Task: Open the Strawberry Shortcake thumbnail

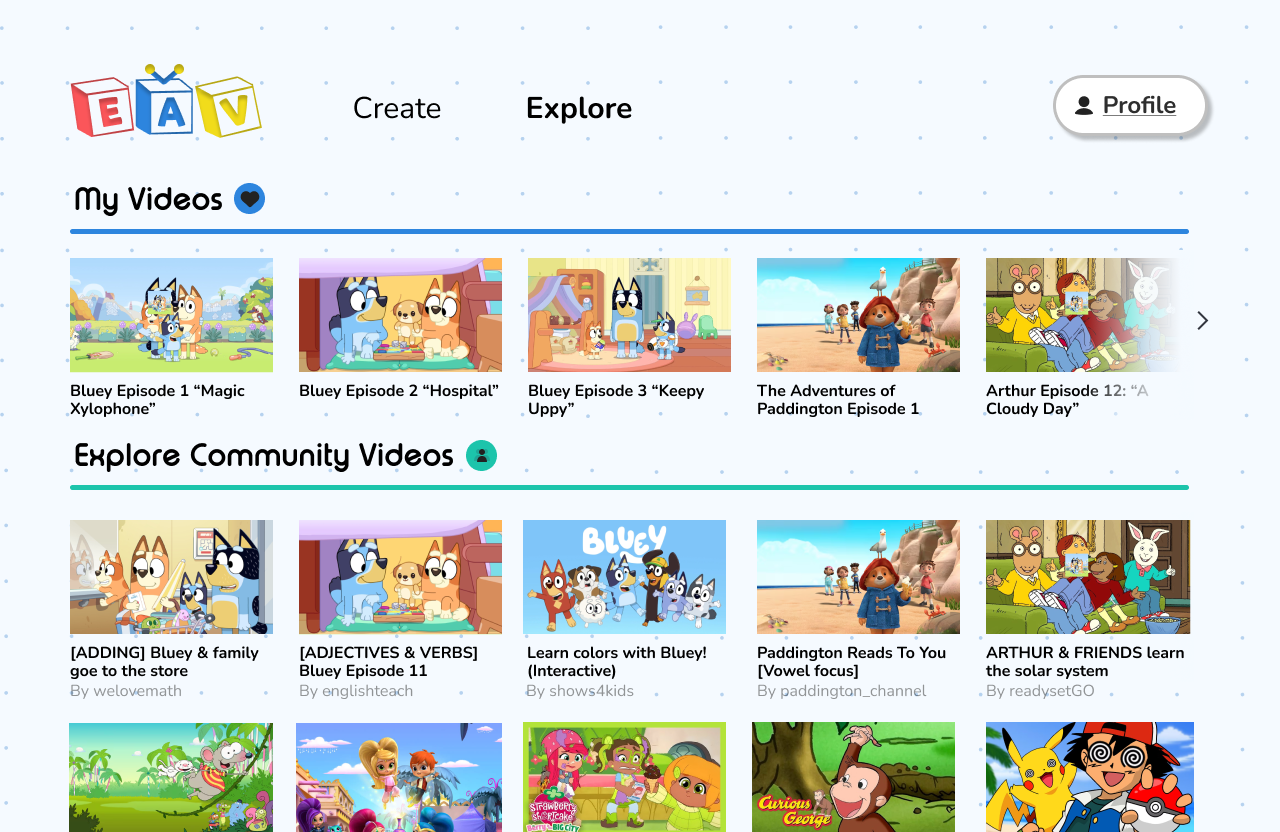Action: click(x=624, y=777)
